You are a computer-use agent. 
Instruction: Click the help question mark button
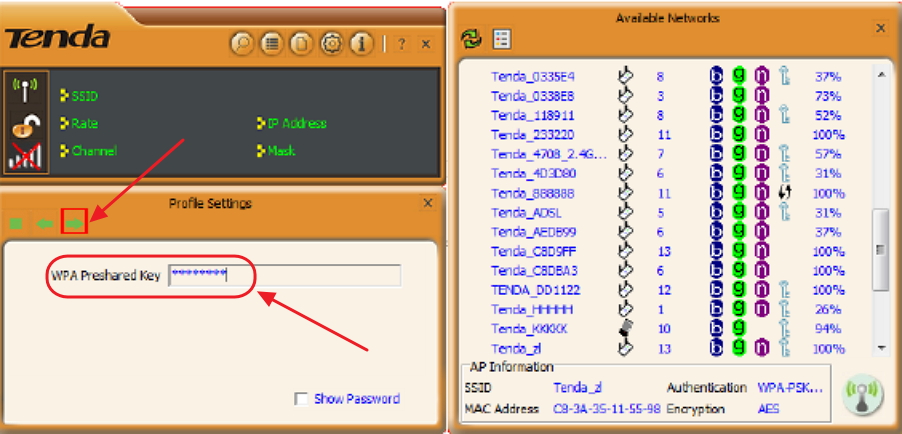click(x=402, y=44)
